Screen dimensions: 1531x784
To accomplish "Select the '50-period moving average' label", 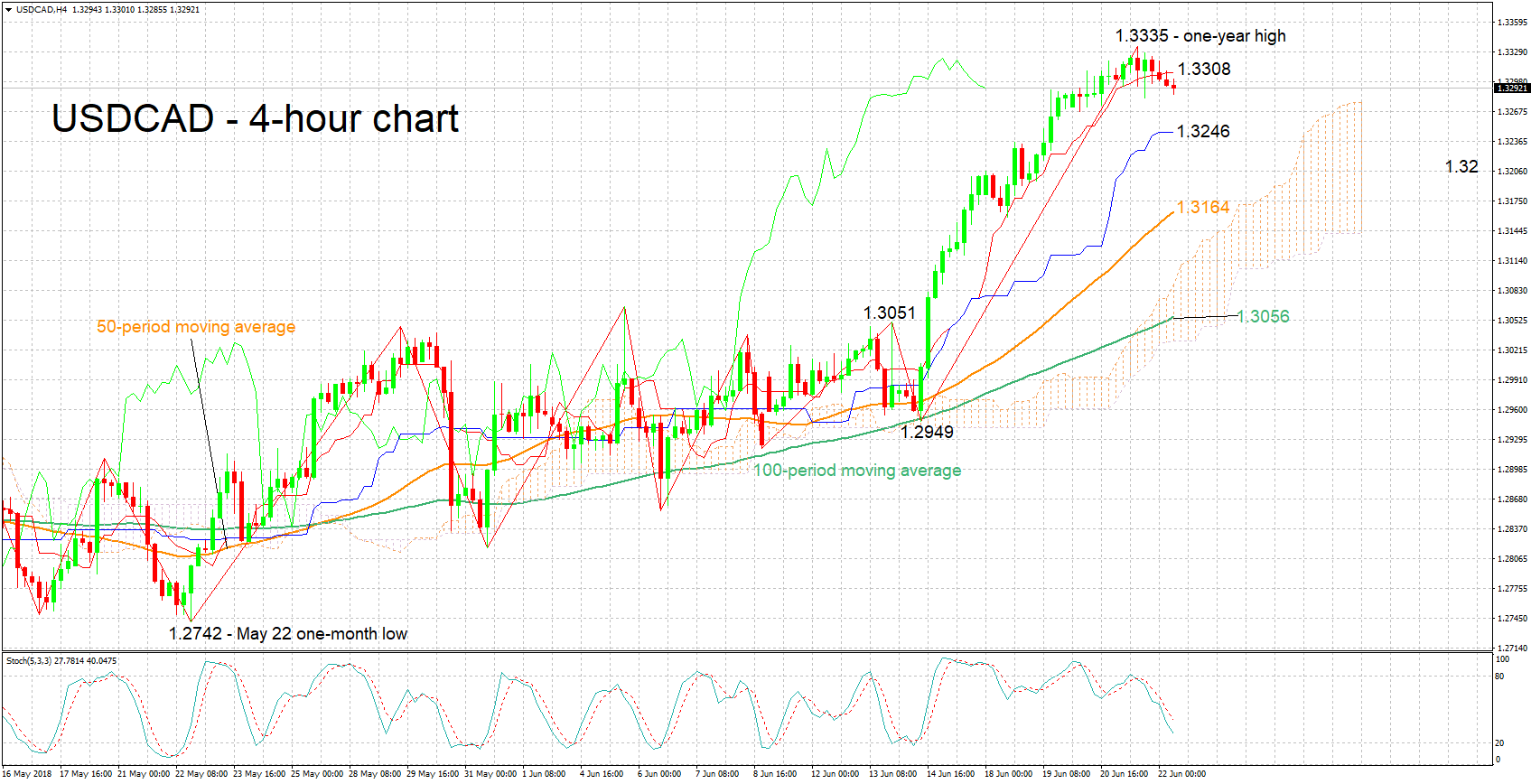I will click(x=196, y=327).
